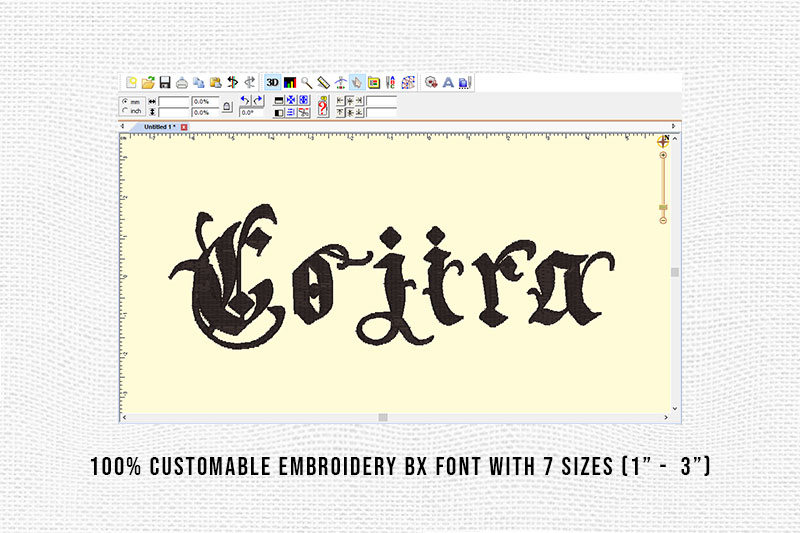The height and width of the screenshot is (533, 800).
Task: Select the hand pan tool
Action: 357,82
